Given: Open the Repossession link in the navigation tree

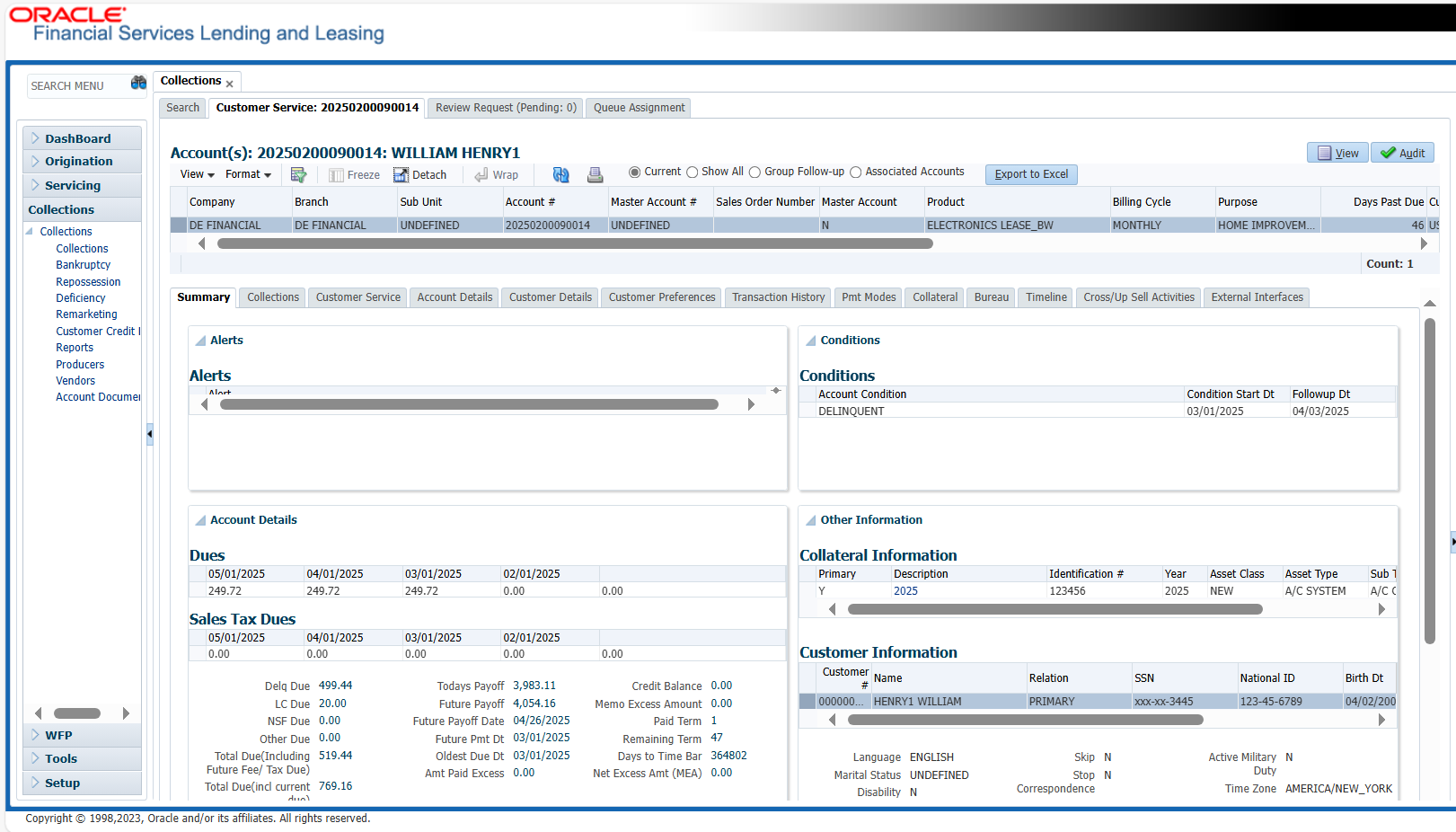Looking at the screenshot, I should [88, 282].
